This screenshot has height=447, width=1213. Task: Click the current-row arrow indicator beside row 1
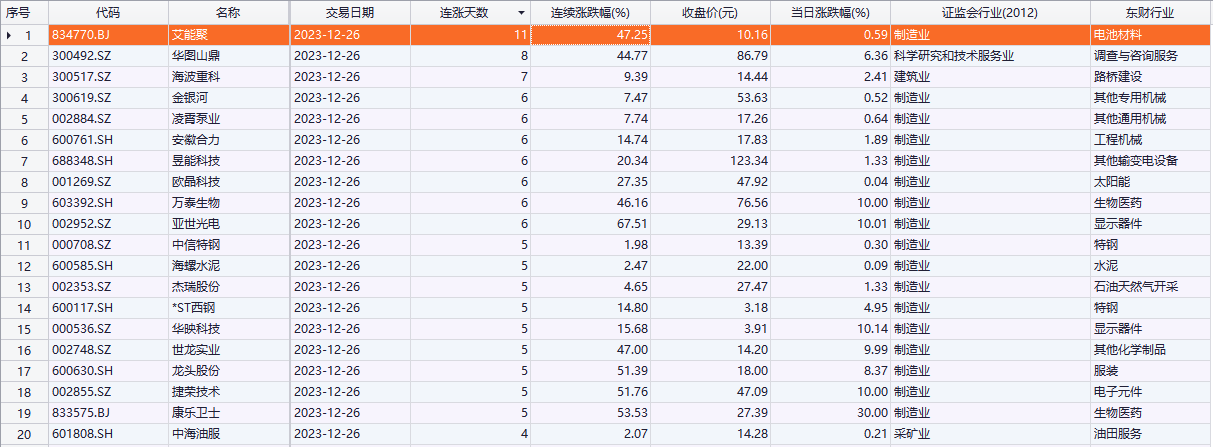click(x=10, y=35)
